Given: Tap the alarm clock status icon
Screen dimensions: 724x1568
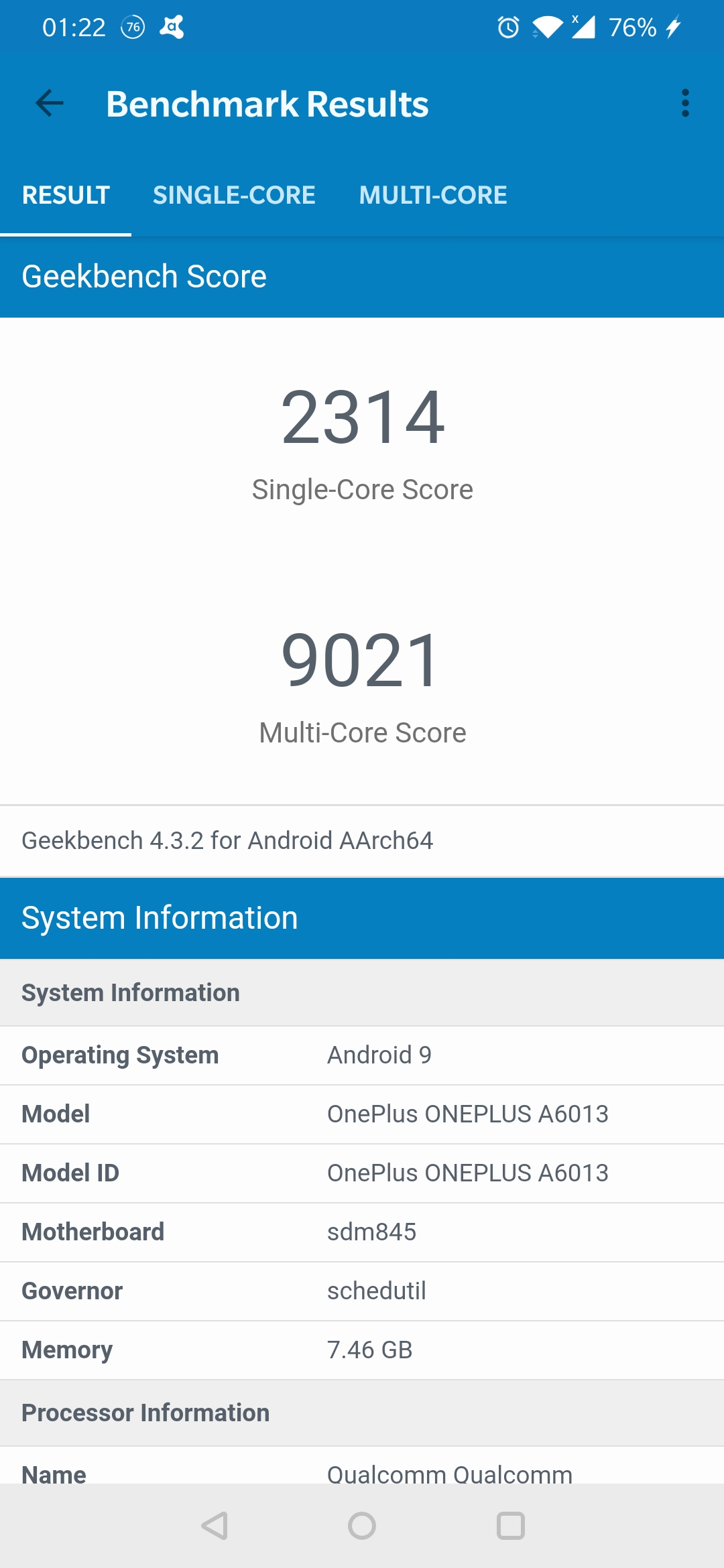Looking at the screenshot, I should [x=508, y=27].
